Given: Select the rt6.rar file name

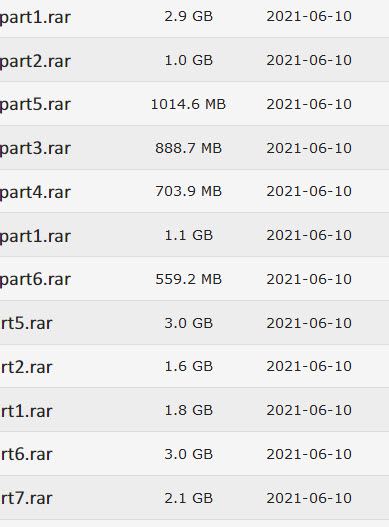Looking at the screenshot, I should [26, 454].
